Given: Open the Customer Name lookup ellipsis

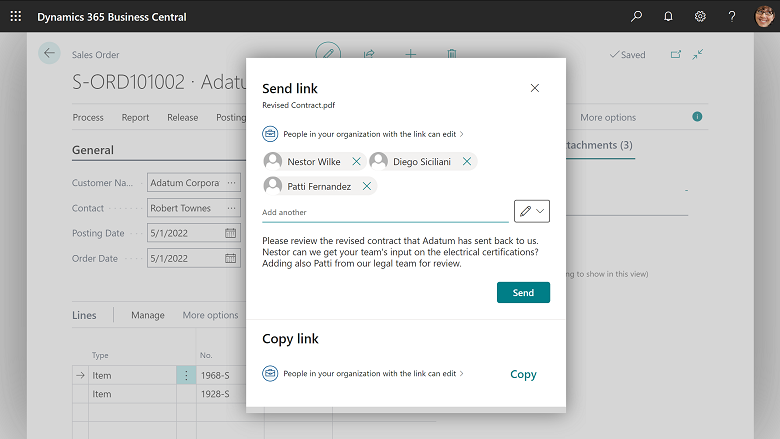Looking at the screenshot, I should pyautogui.click(x=231, y=182).
